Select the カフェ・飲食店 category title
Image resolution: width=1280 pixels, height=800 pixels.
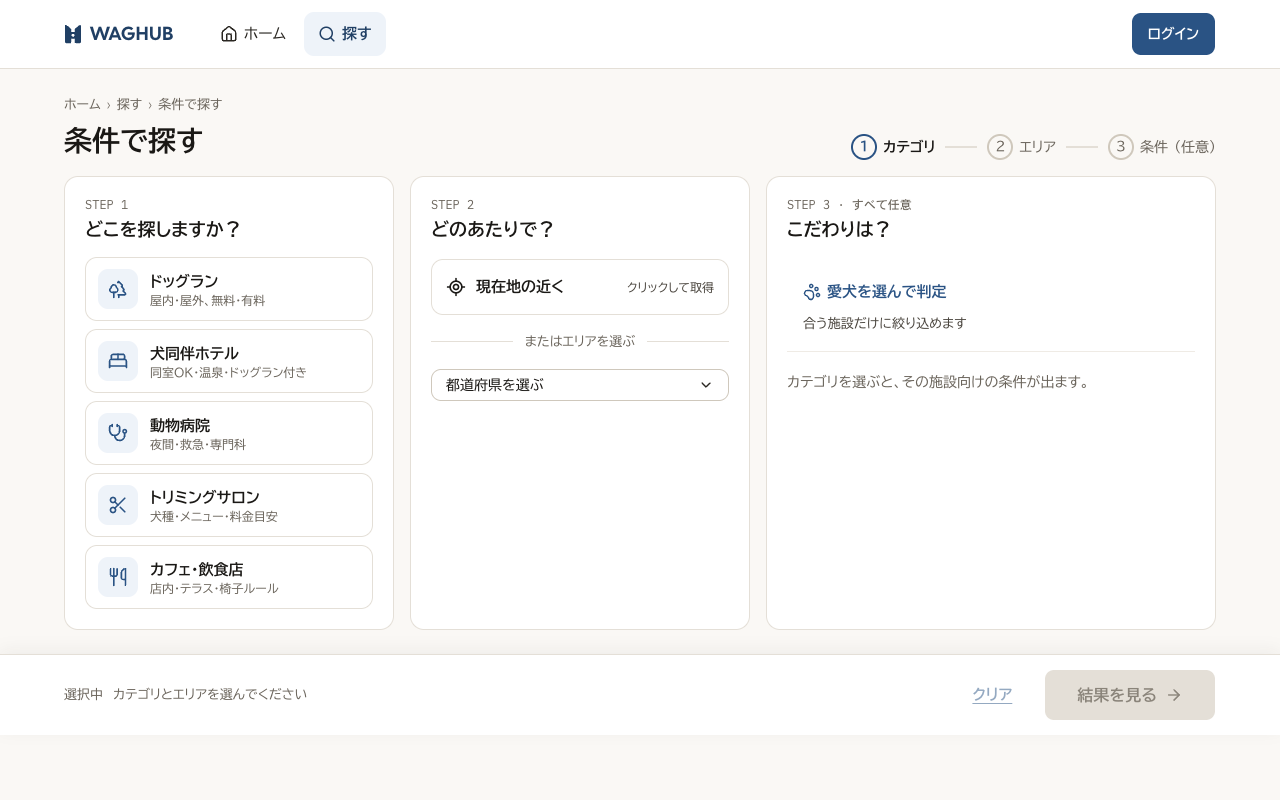click(197, 569)
